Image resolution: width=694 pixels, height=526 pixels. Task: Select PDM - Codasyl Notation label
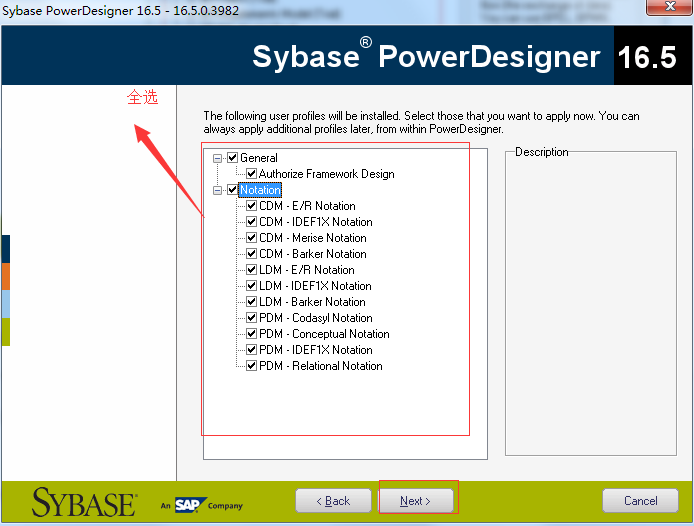point(316,318)
